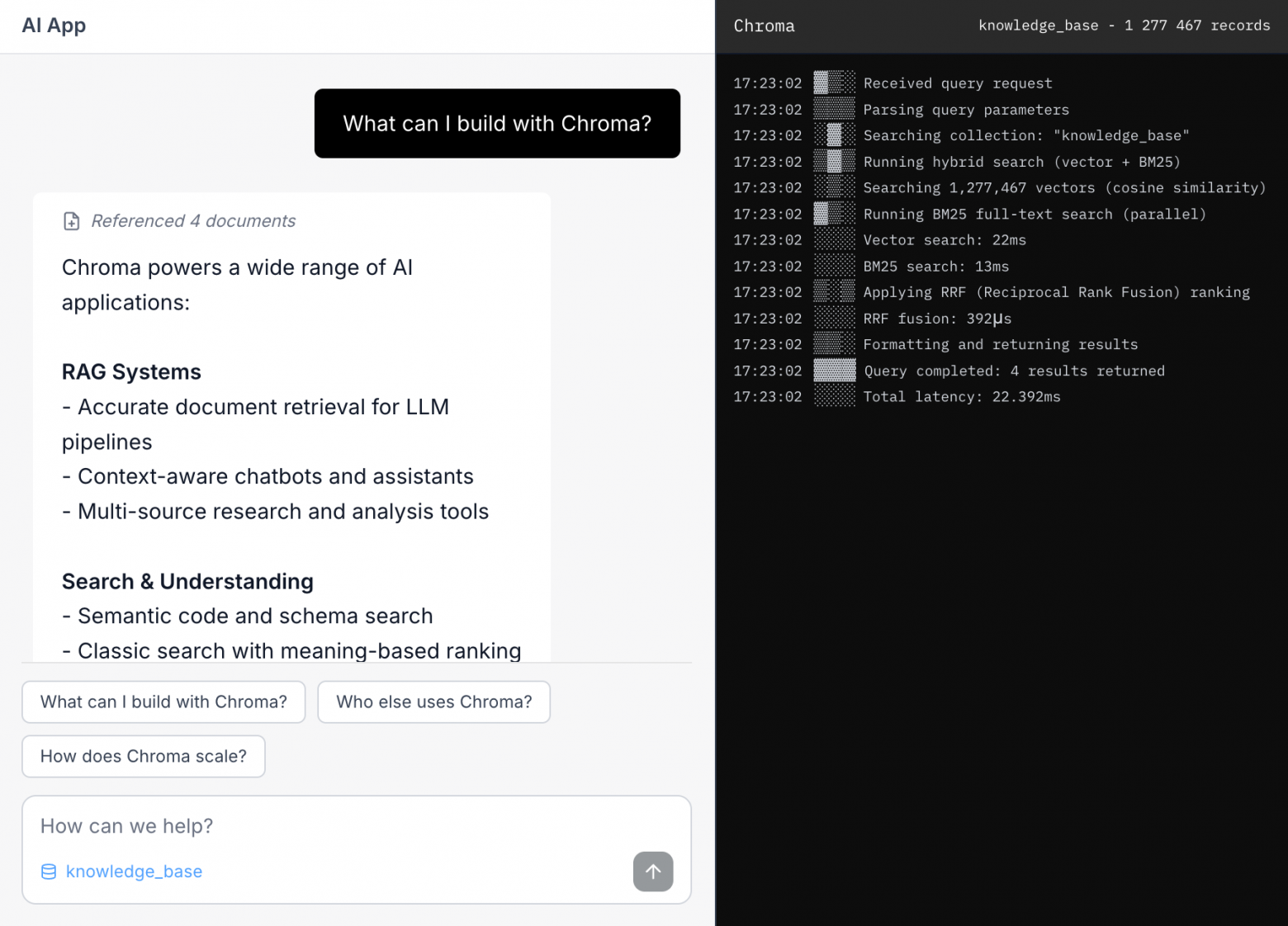Click "Semantic code and schema search" line

pyautogui.click(x=248, y=617)
